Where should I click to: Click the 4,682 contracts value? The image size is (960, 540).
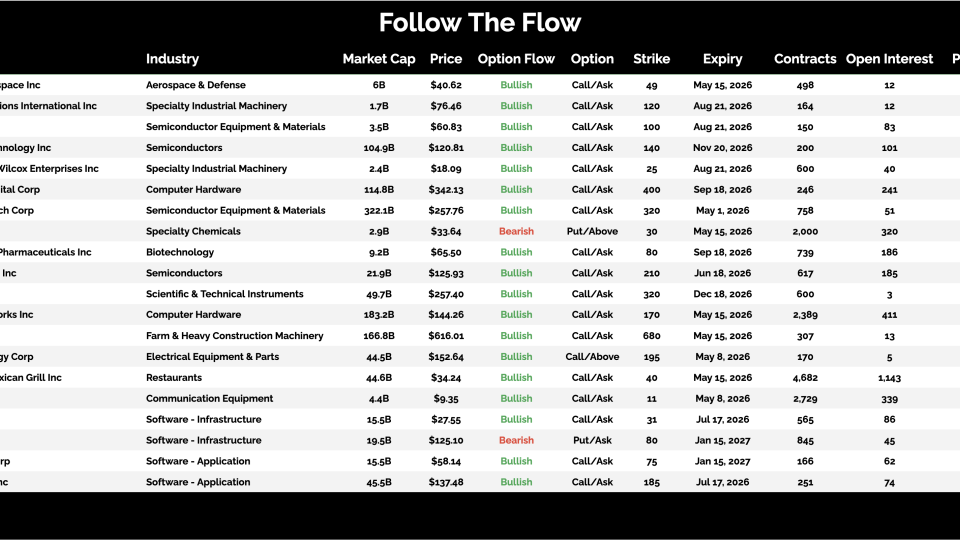click(805, 378)
